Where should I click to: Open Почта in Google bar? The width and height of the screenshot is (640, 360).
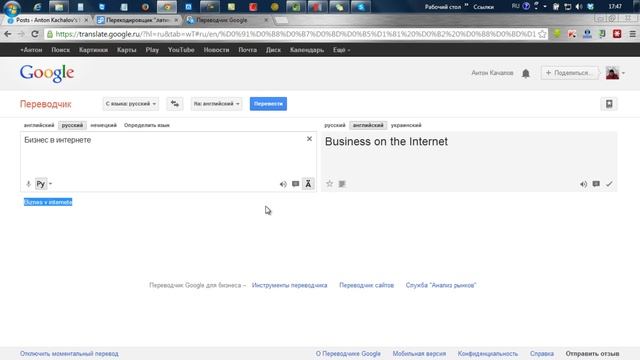click(247, 50)
